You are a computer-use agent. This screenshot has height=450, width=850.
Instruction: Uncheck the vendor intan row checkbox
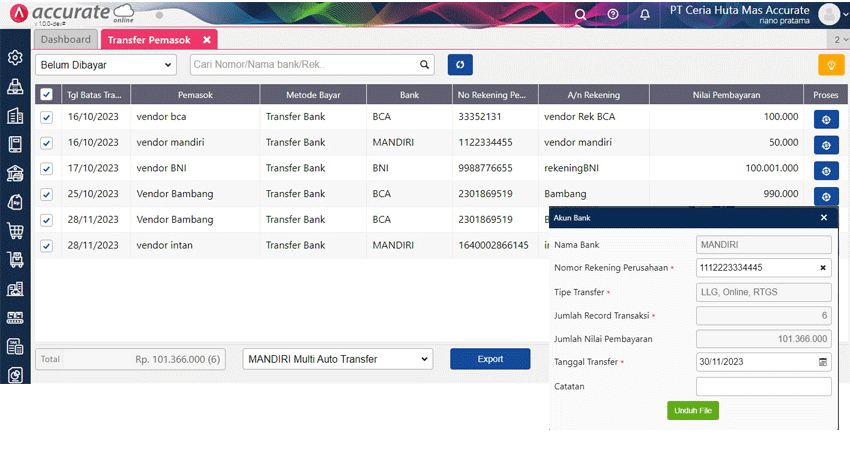46,245
